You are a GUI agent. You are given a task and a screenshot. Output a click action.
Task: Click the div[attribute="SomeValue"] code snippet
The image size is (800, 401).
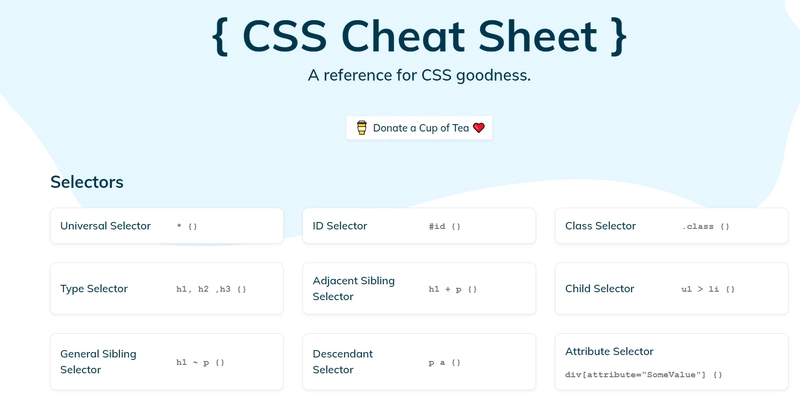pyautogui.click(x=643, y=374)
